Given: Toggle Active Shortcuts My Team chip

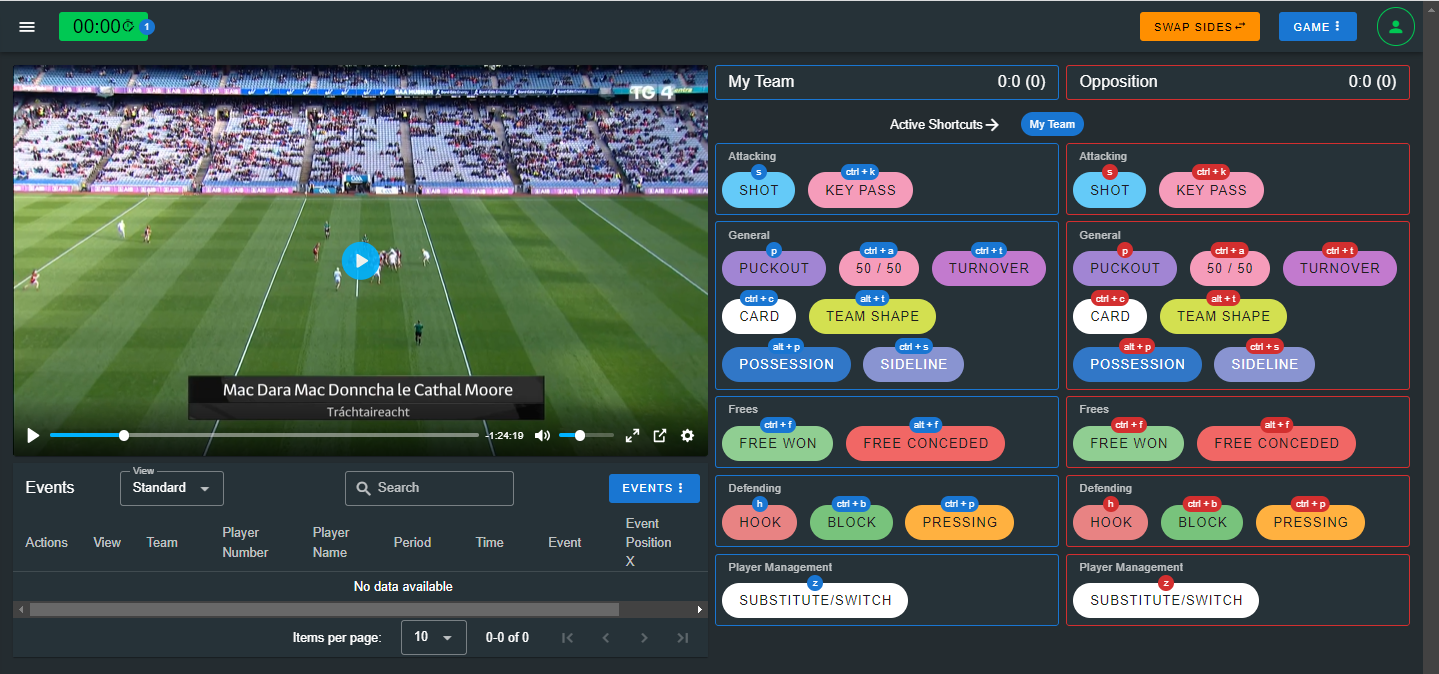Looking at the screenshot, I should coord(1051,125).
